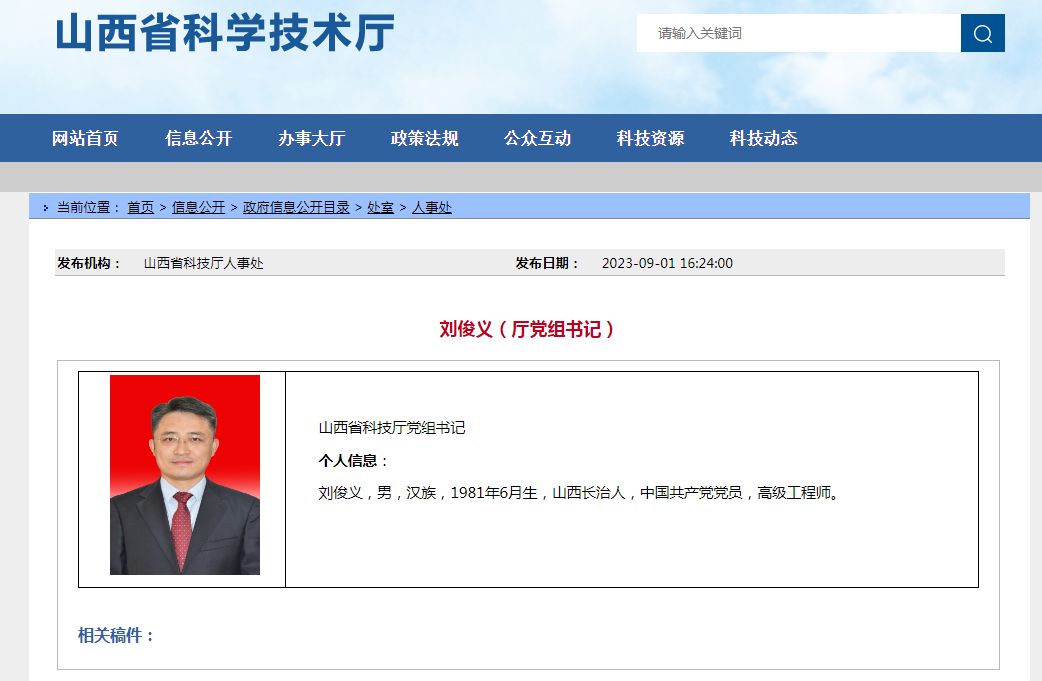
Task: Open the 信息公开 navigation menu
Action: click(199, 138)
